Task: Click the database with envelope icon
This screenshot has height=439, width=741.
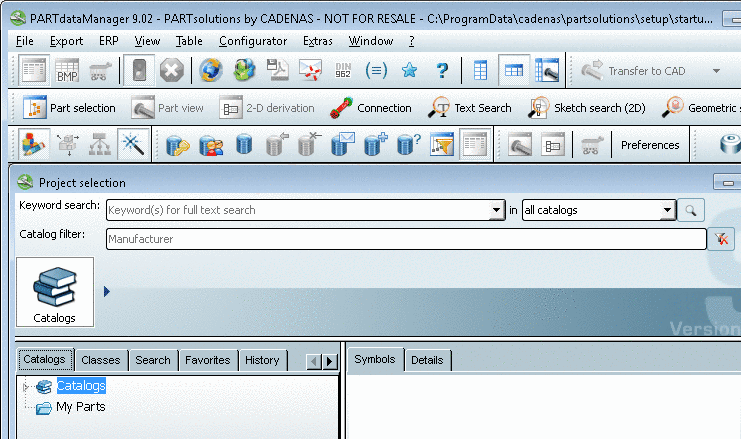Action: pyautogui.click(x=343, y=145)
